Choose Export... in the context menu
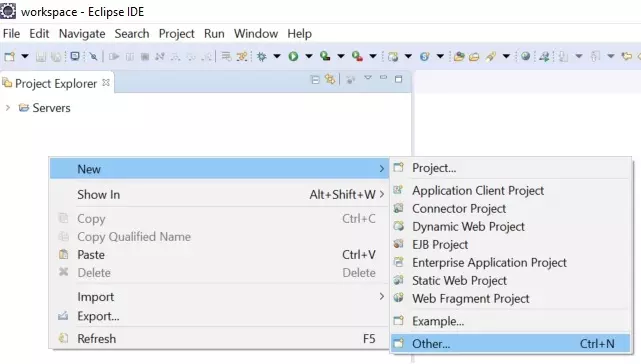The height and width of the screenshot is (364, 641). 219,316
